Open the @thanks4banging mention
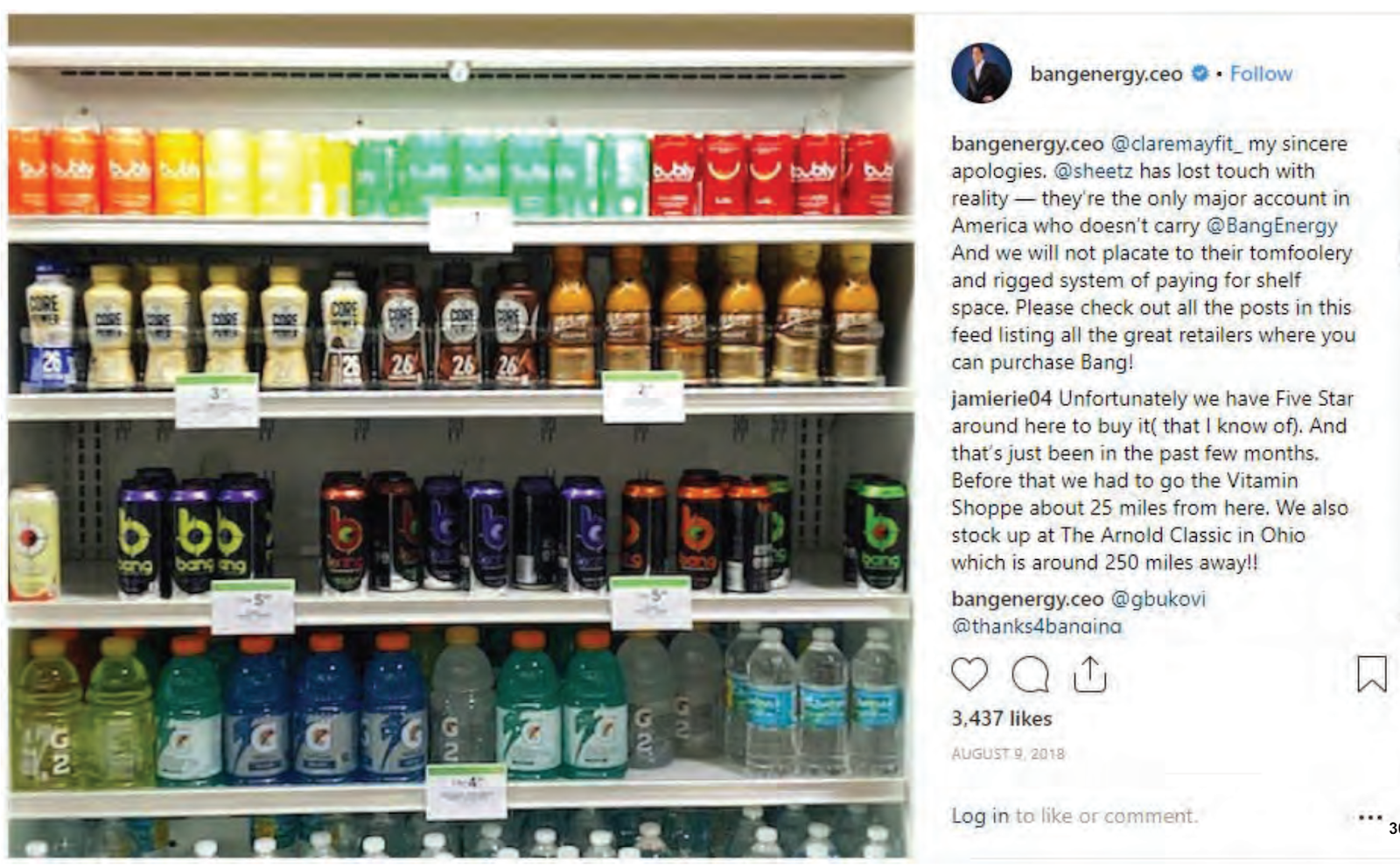The height and width of the screenshot is (868, 1400). (1036, 626)
